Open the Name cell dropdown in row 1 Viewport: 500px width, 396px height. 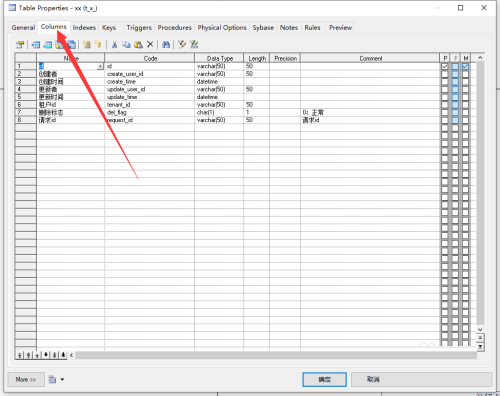(100, 66)
